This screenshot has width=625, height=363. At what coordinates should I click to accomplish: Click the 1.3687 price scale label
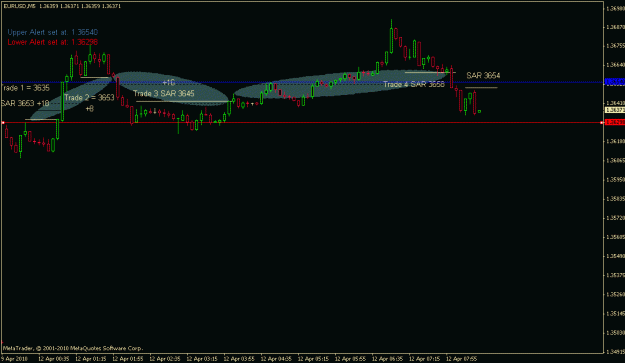coord(615,27)
